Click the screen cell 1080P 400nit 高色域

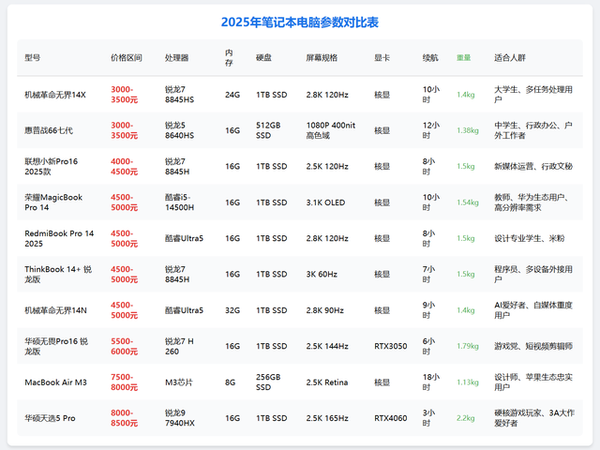[x=331, y=130]
